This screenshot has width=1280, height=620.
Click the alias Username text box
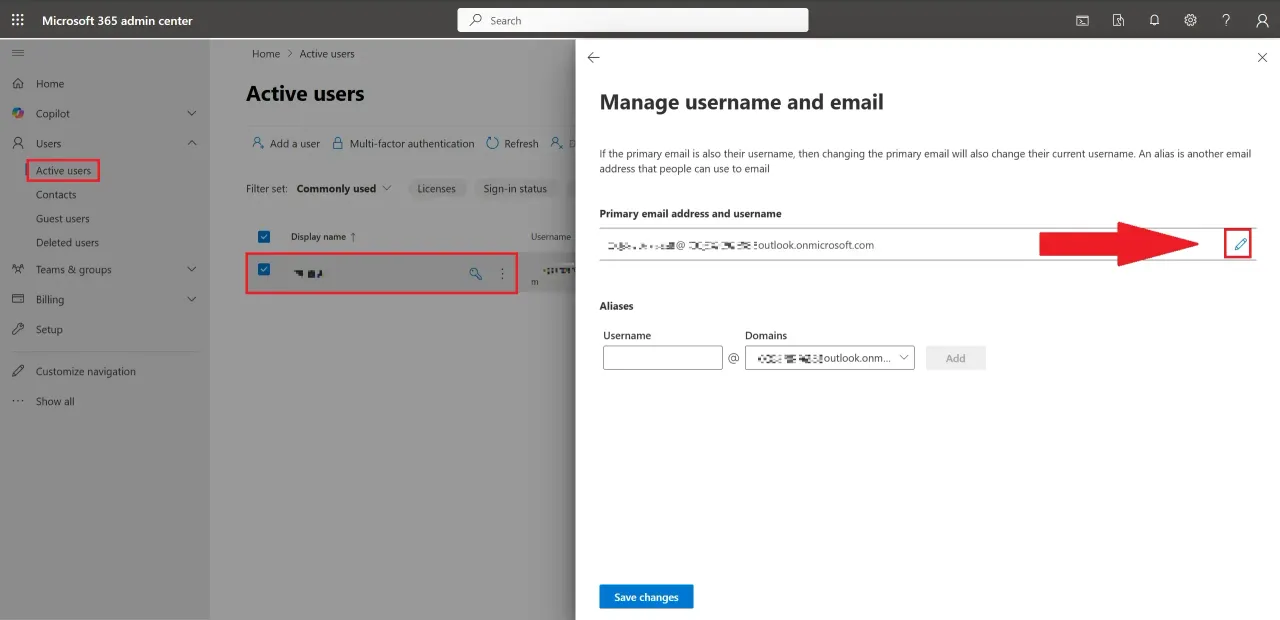coord(663,357)
